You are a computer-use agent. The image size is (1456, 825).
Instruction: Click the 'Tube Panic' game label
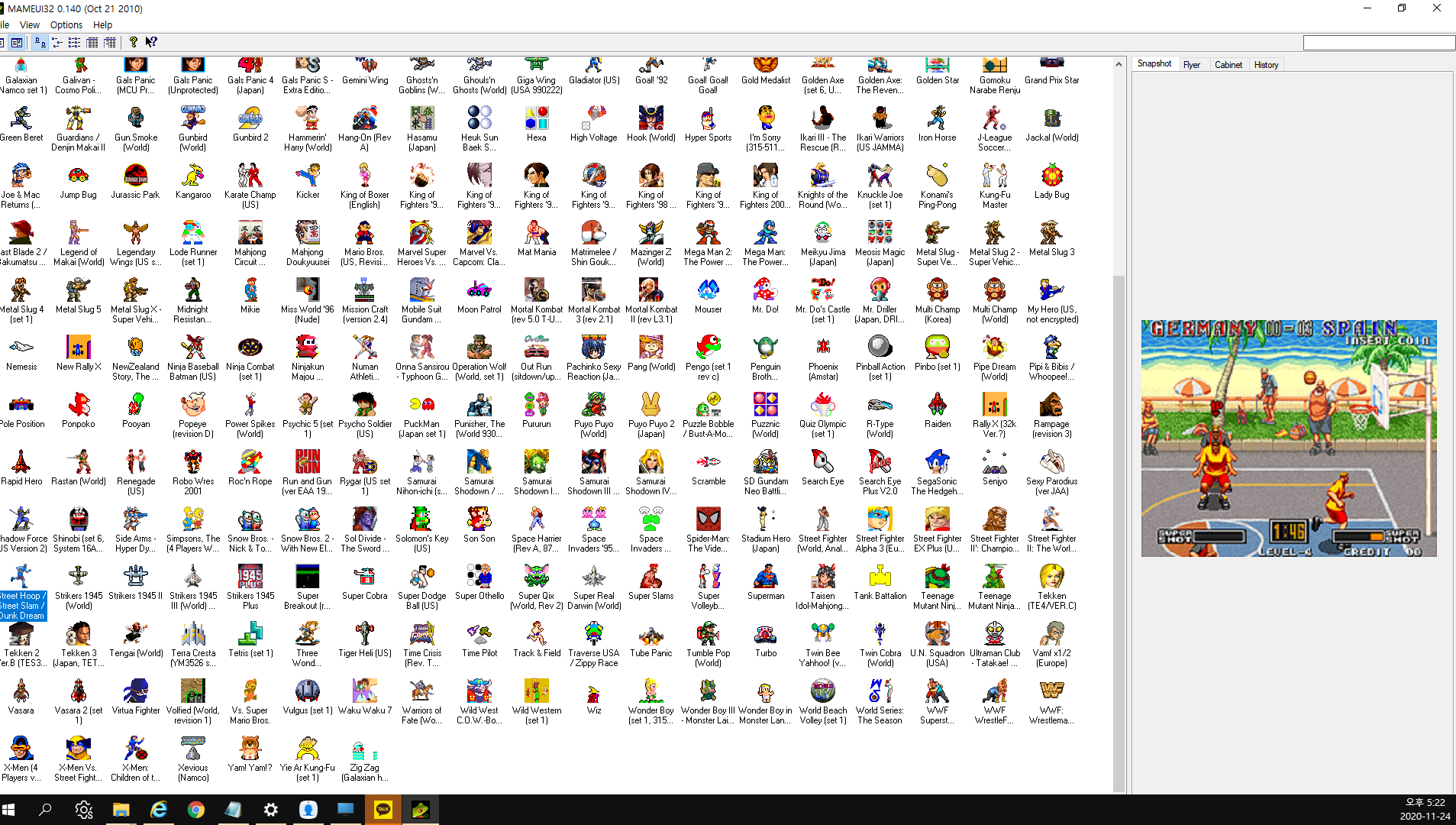pyautogui.click(x=651, y=653)
